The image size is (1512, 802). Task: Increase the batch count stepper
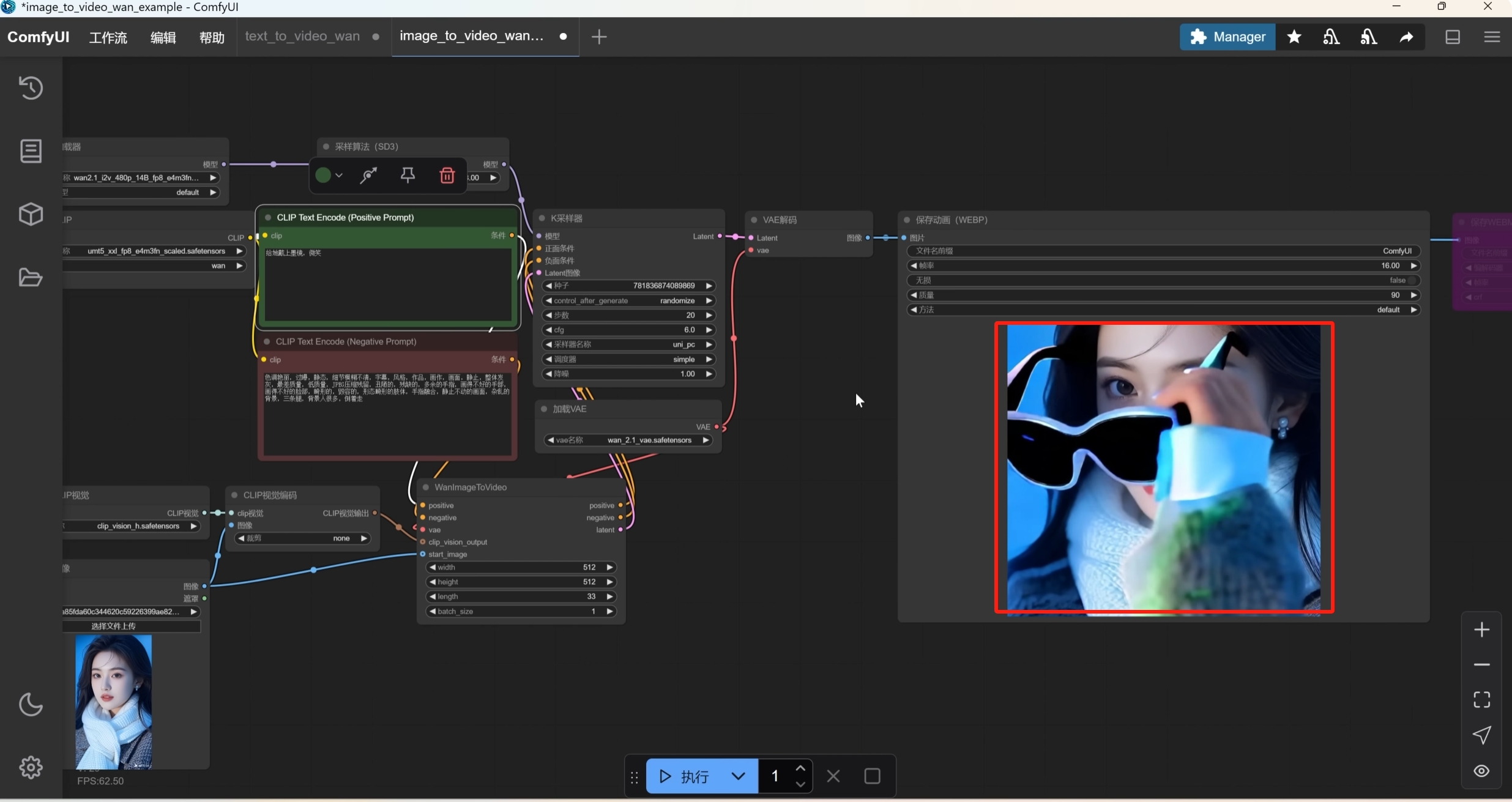click(800, 768)
